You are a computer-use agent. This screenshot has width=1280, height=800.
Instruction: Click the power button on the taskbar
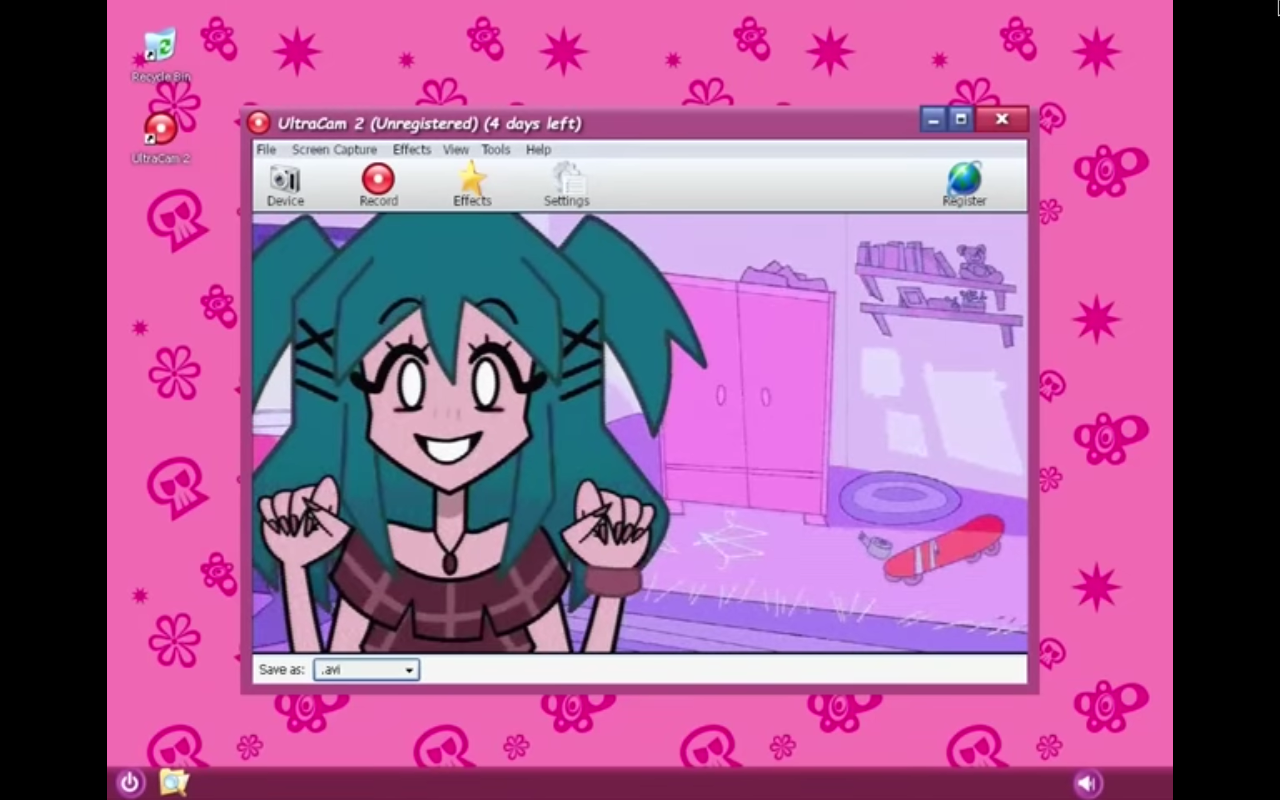click(x=131, y=782)
